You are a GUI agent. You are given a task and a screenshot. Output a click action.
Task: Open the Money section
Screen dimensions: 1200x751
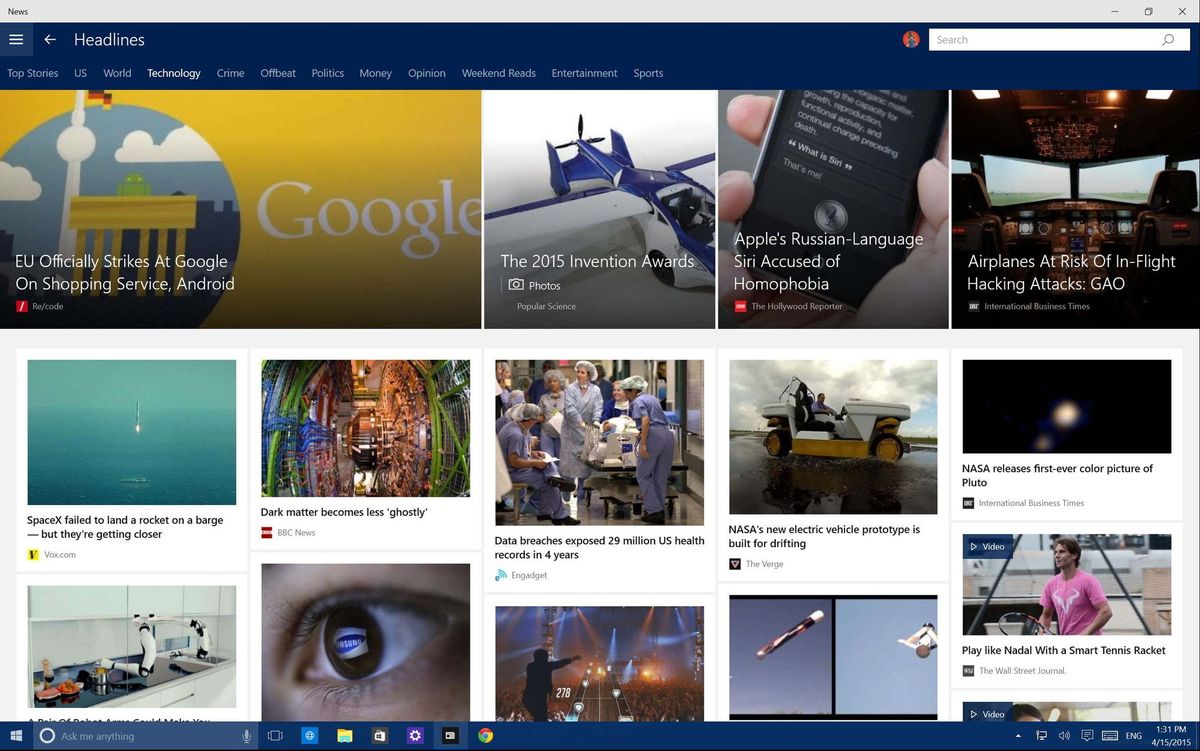coord(375,73)
